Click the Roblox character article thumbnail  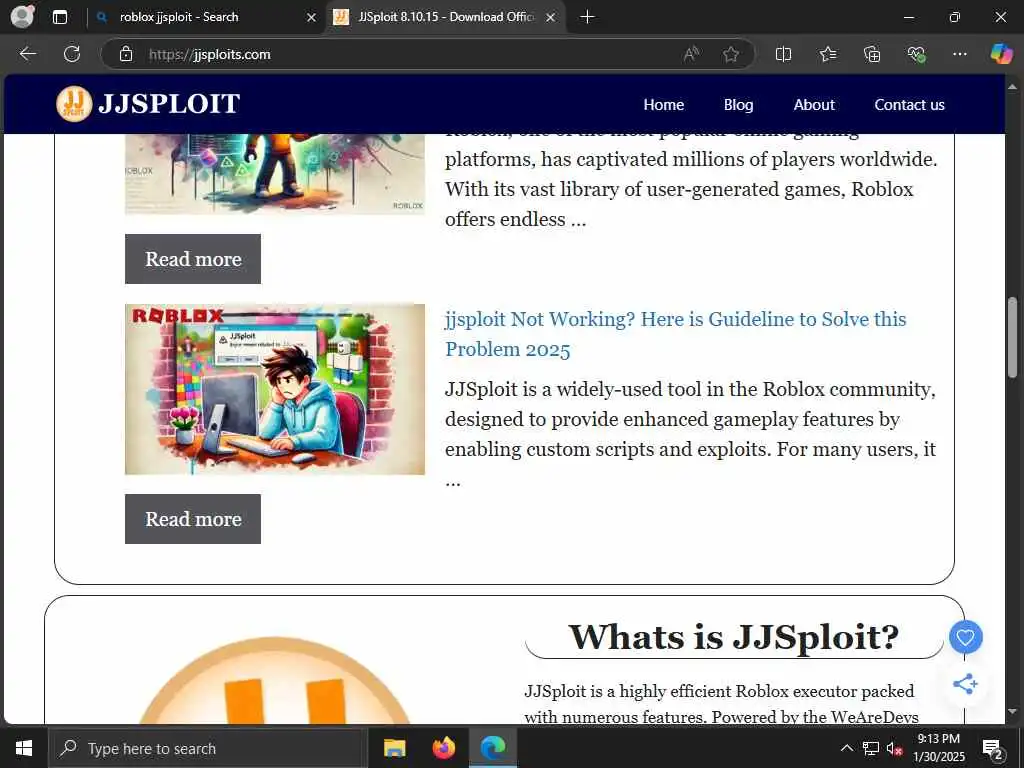pyautogui.click(x=274, y=173)
